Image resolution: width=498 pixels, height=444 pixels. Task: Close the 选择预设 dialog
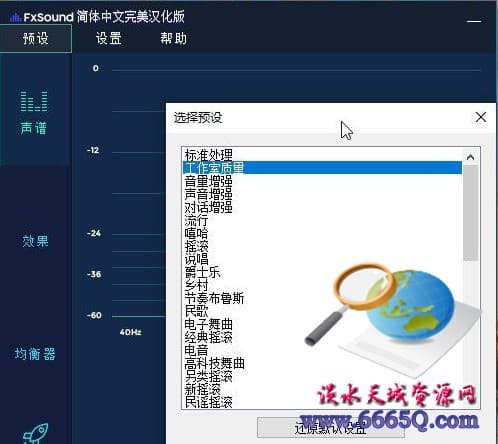pos(481,117)
